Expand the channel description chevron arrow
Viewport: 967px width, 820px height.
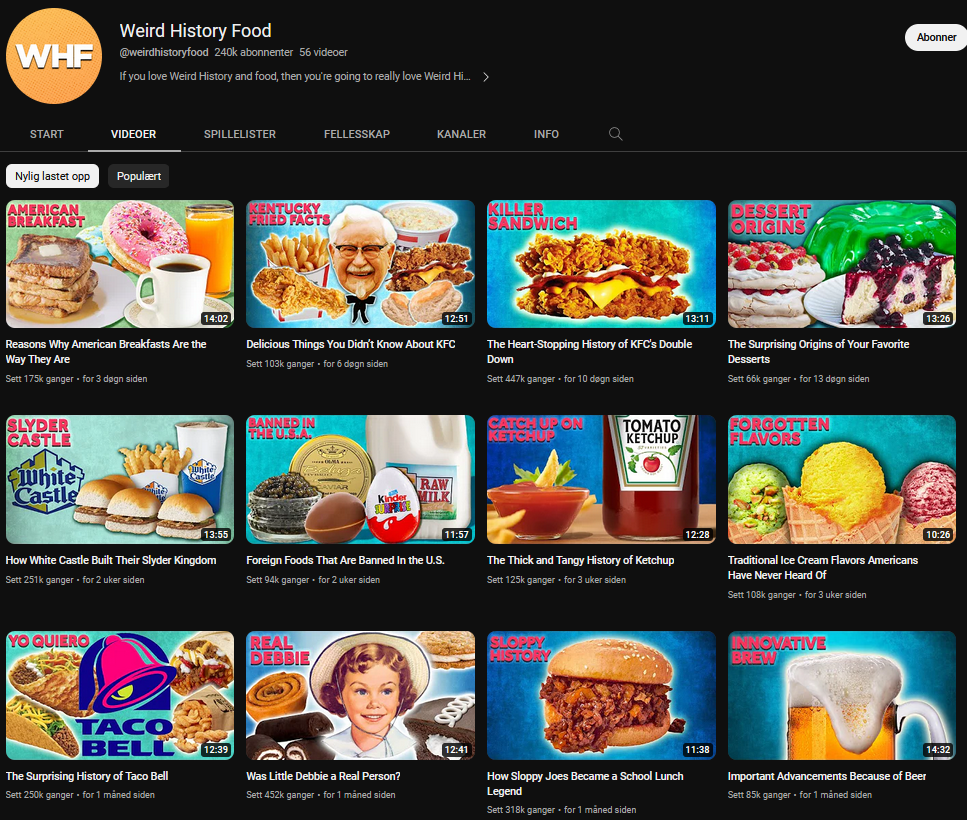486,77
